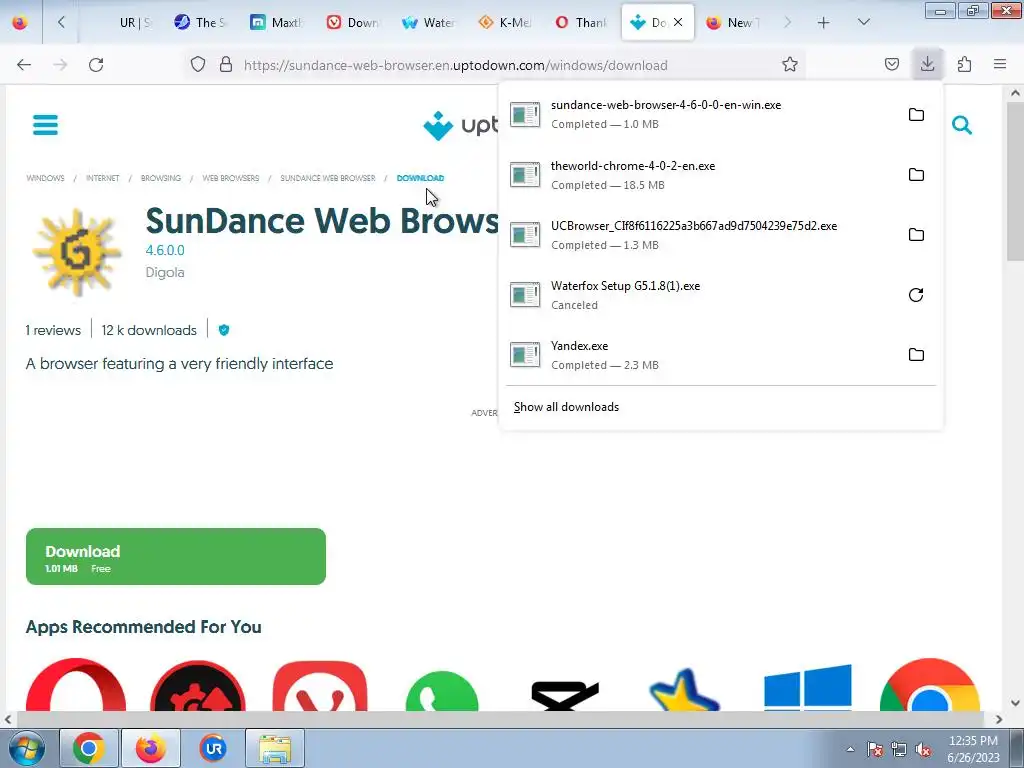Viewport: 1024px width, 768px height.
Task: Click the SunDance sun app icon
Action: click(77, 252)
